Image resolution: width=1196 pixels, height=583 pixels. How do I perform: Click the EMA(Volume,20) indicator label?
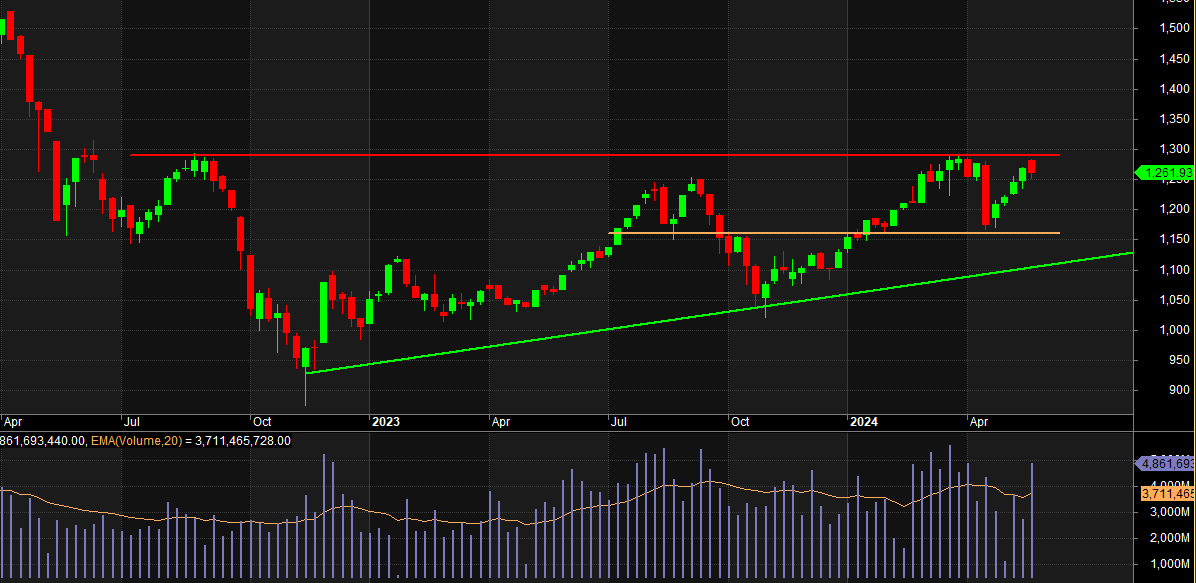[137, 441]
